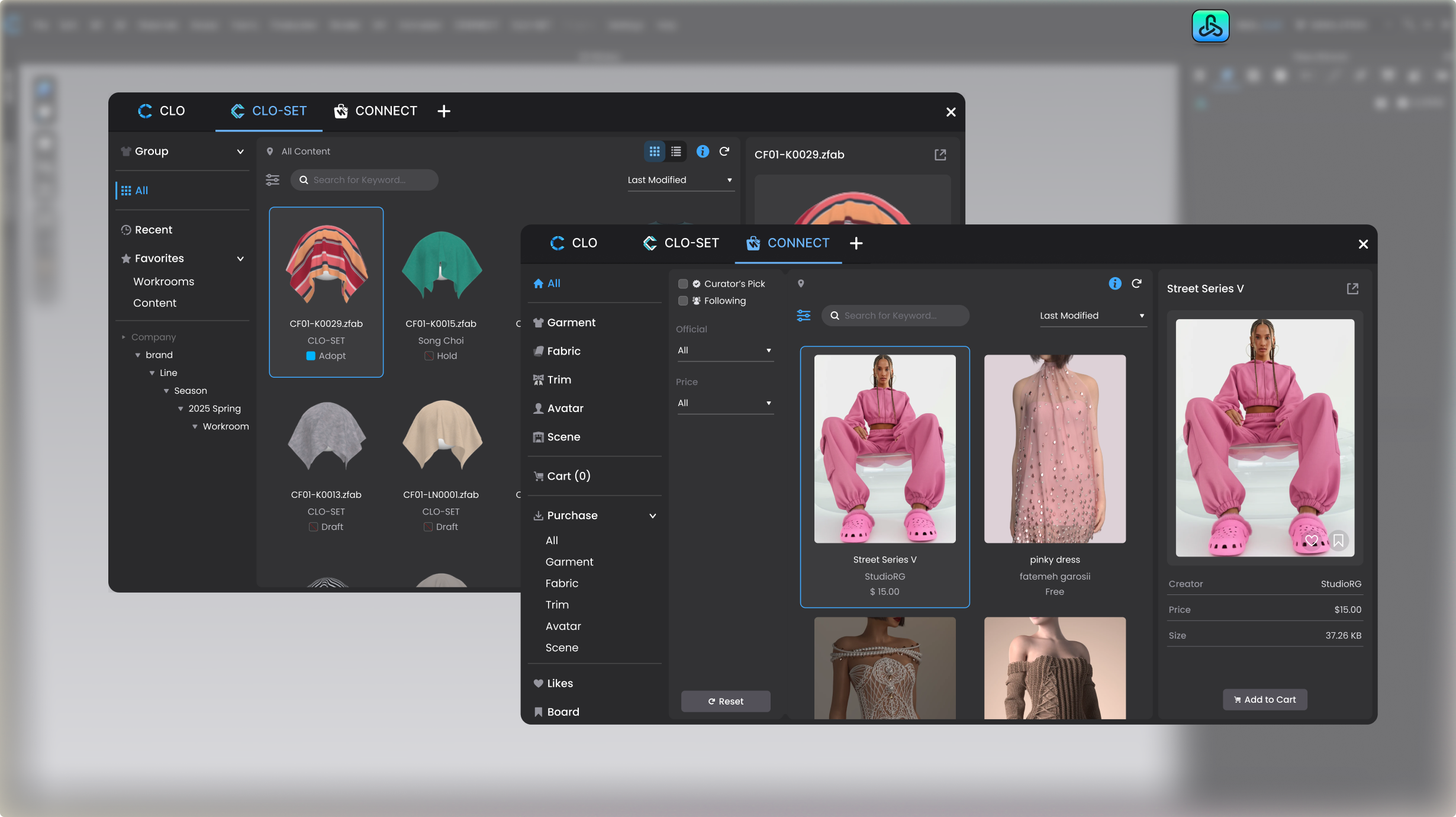Open Last Modified sort in CLO-SET window
The image size is (1456, 817).
[681, 180]
